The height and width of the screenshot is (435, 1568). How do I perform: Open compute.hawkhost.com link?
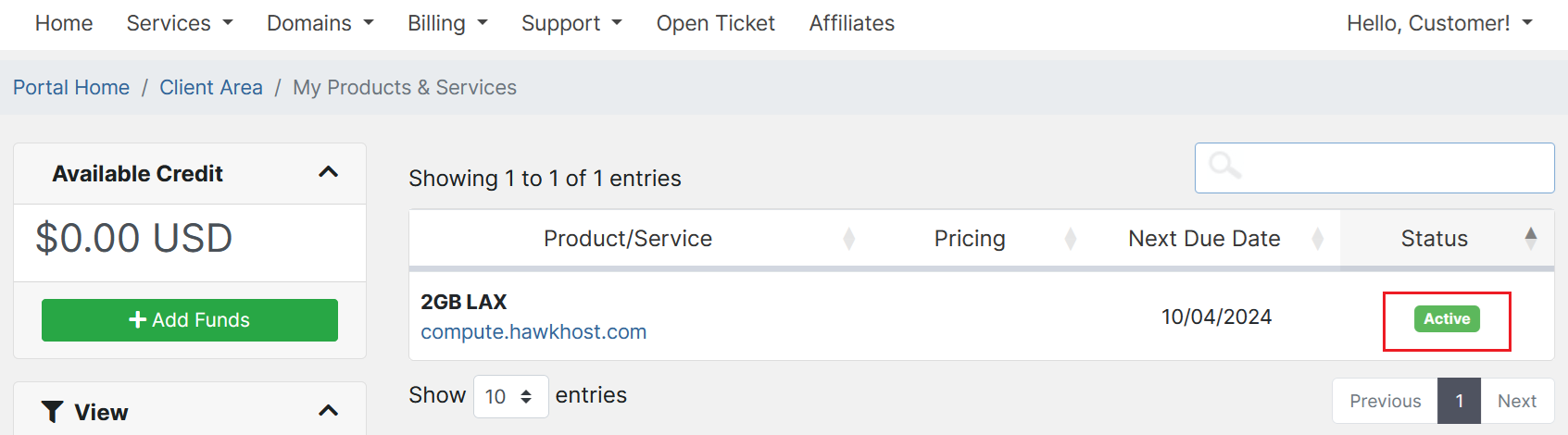533,331
